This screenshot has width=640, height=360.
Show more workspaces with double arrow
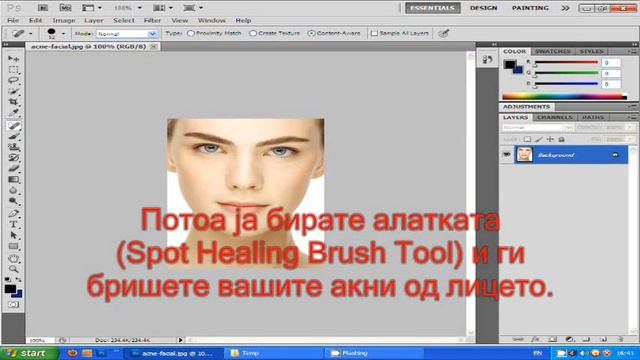[565, 8]
